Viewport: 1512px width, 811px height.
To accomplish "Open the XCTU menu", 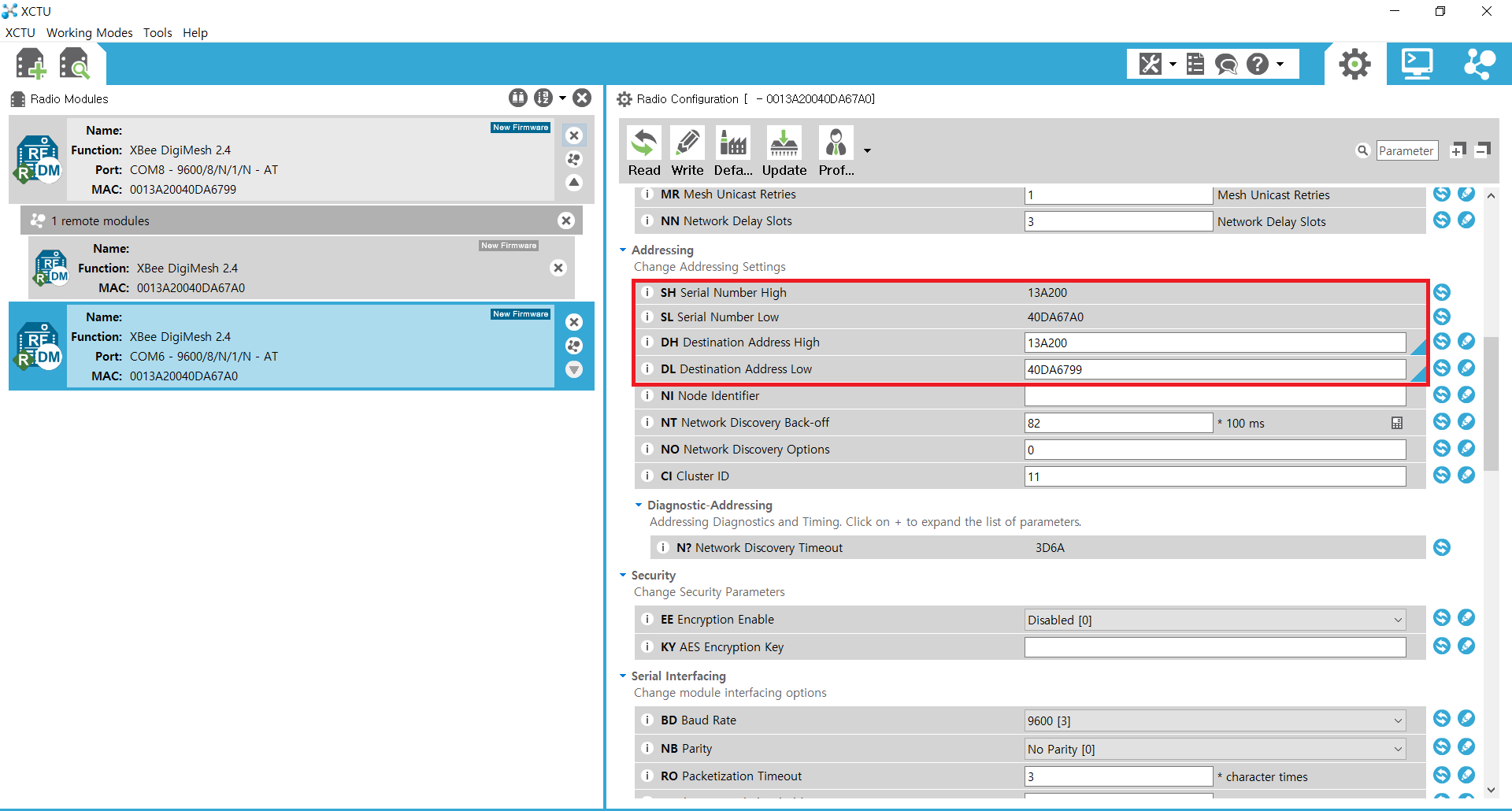I will 20,32.
